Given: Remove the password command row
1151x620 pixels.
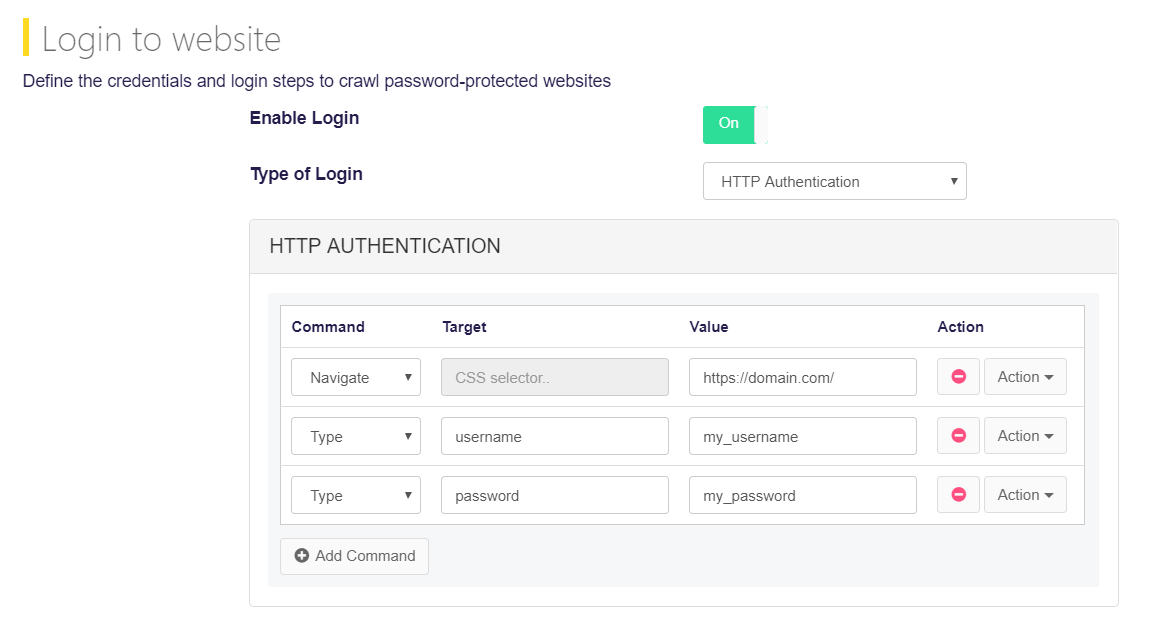Looking at the screenshot, I should tap(958, 495).
